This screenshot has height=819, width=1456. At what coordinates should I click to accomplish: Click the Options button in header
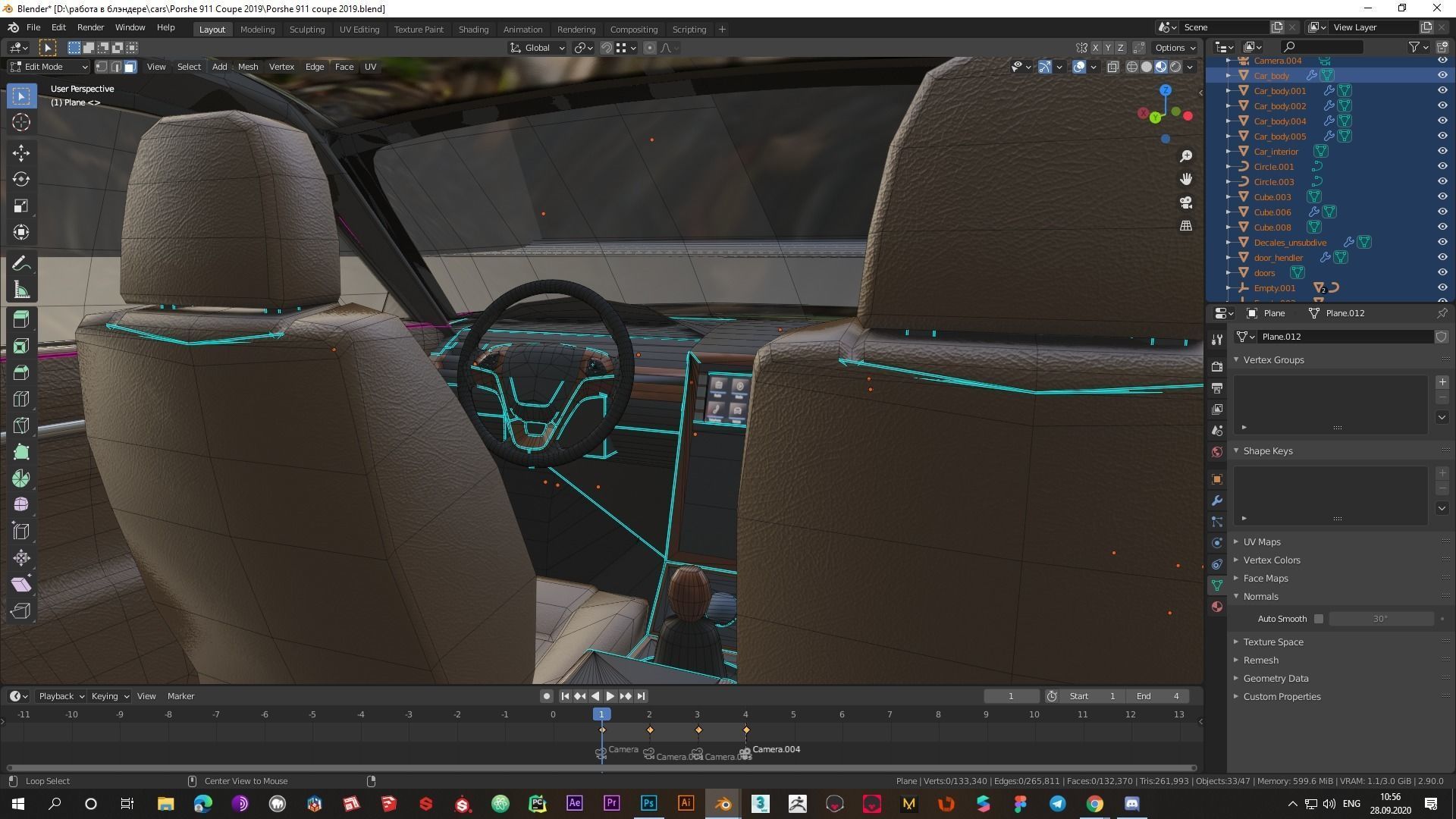[x=1175, y=47]
